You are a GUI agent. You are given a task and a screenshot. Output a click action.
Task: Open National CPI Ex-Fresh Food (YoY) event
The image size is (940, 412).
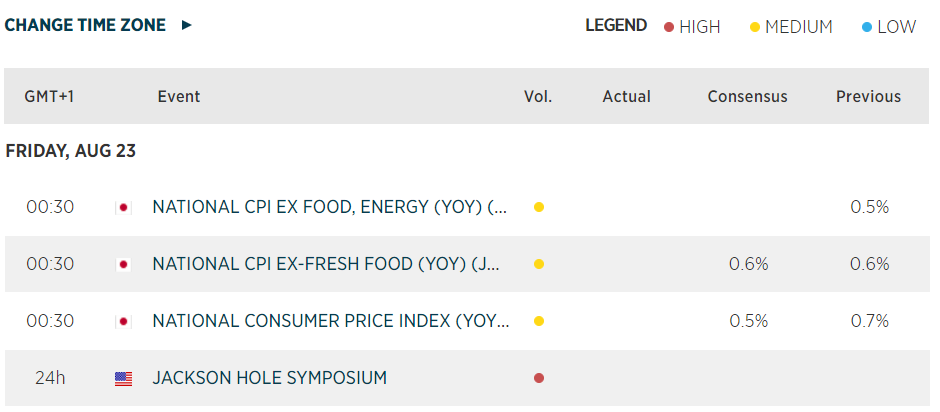tap(325, 265)
